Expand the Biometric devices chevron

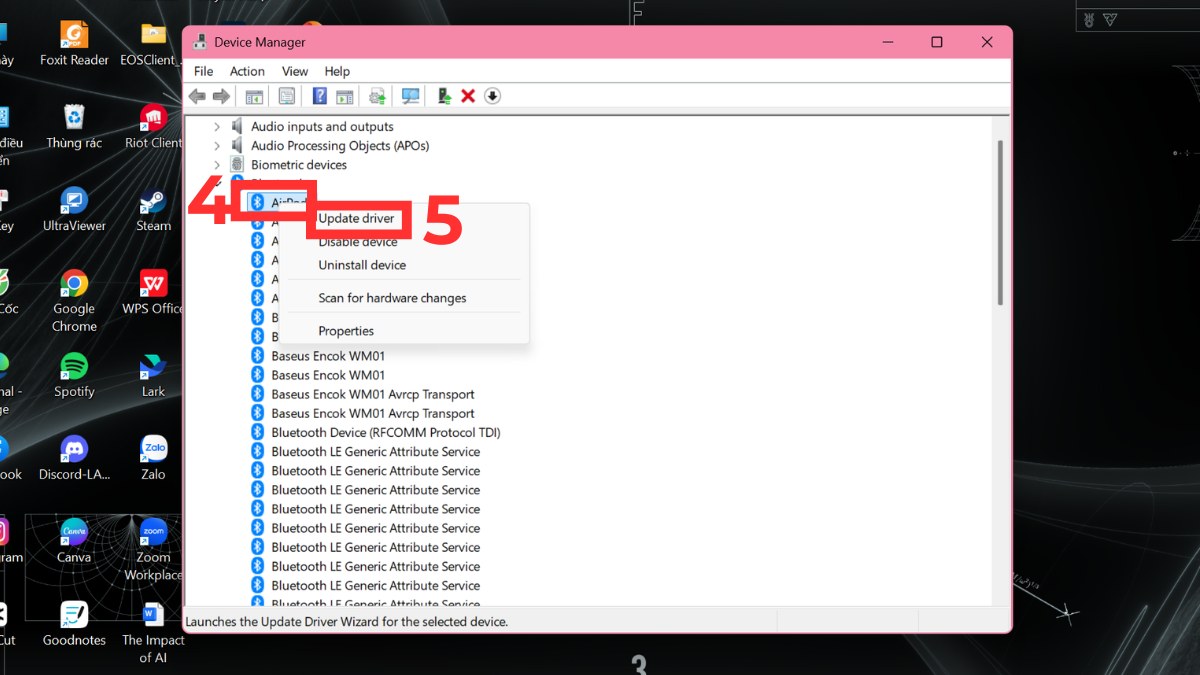click(x=217, y=165)
